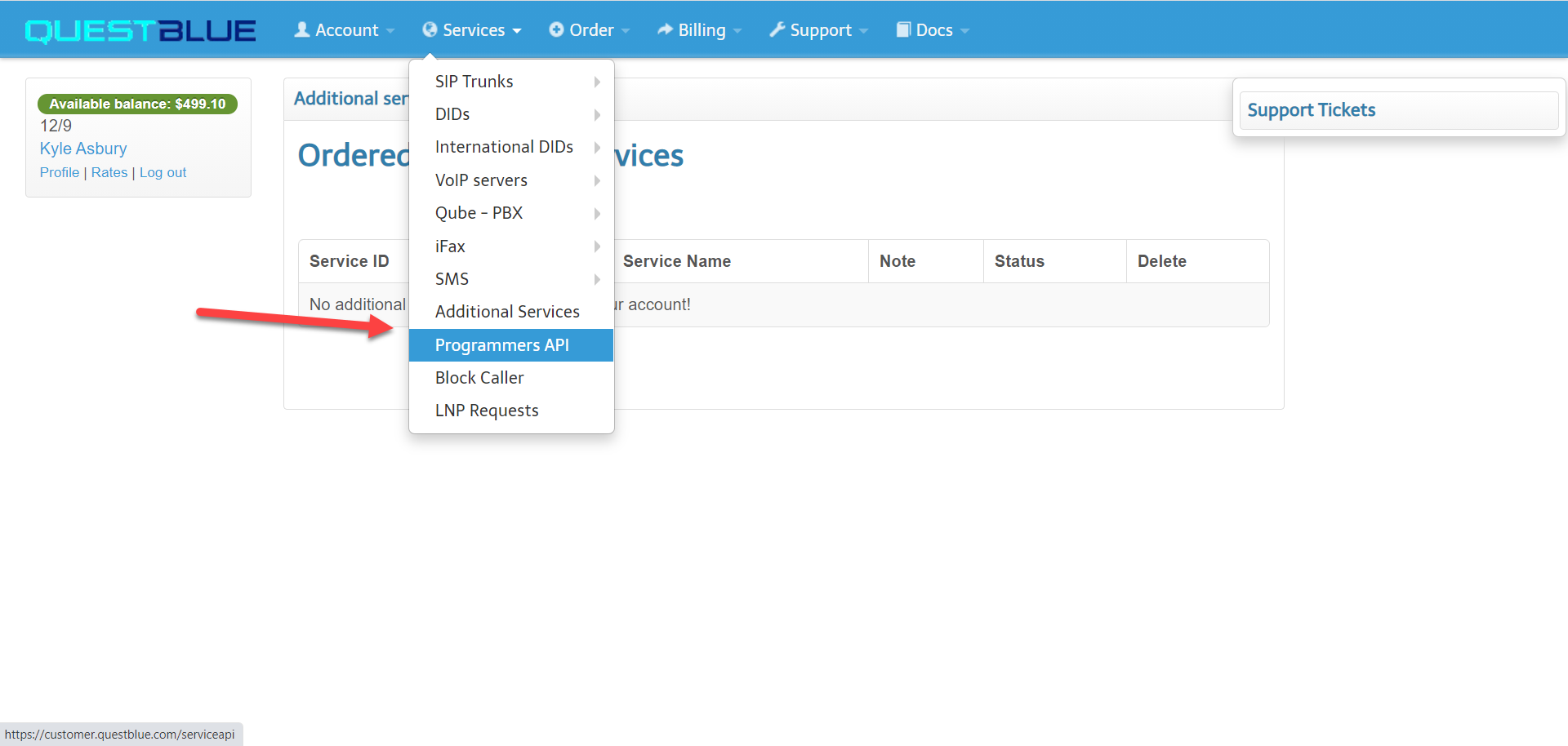The height and width of the screenshot is (746, 1568).
Task: Expand the VoIP servers submenu arrow
Action: point(597,180)
